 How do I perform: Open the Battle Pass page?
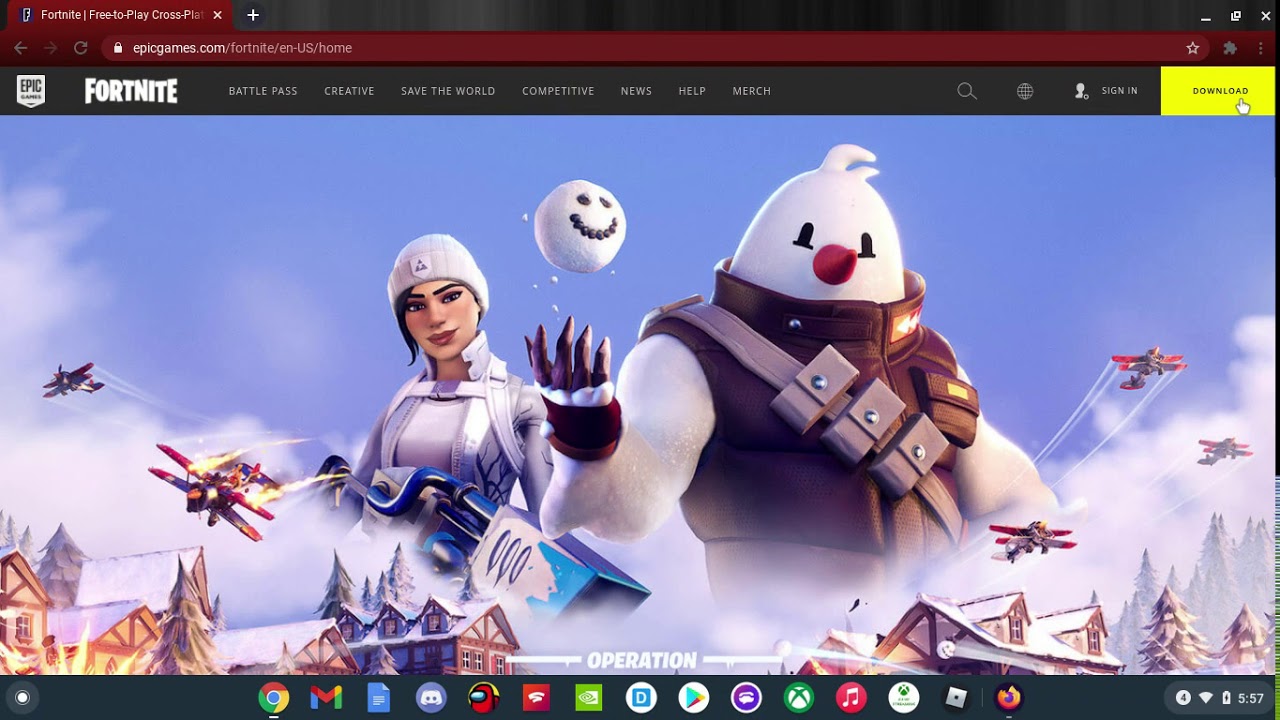(x=263, y=91)
